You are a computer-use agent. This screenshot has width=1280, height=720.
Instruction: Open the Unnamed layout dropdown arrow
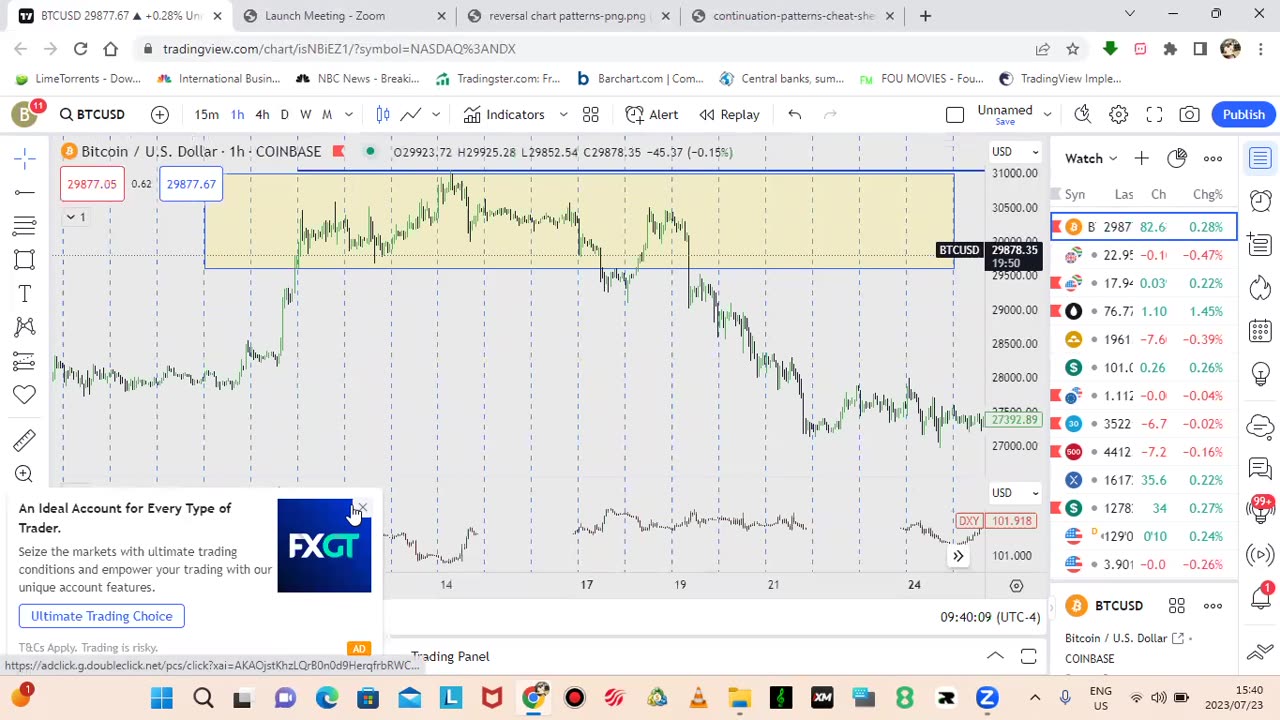(1047, 115)
